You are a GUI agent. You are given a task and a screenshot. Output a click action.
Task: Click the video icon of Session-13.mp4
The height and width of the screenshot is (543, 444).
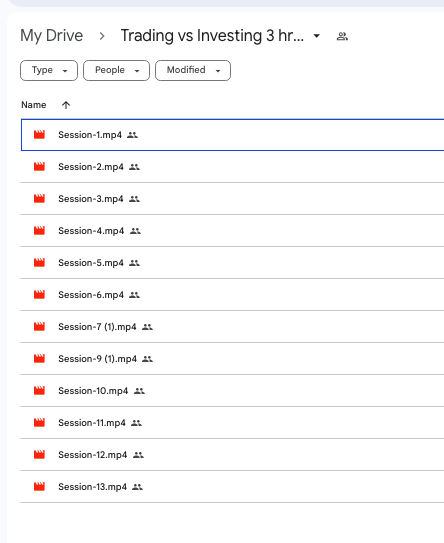click(x=39, y=487)
